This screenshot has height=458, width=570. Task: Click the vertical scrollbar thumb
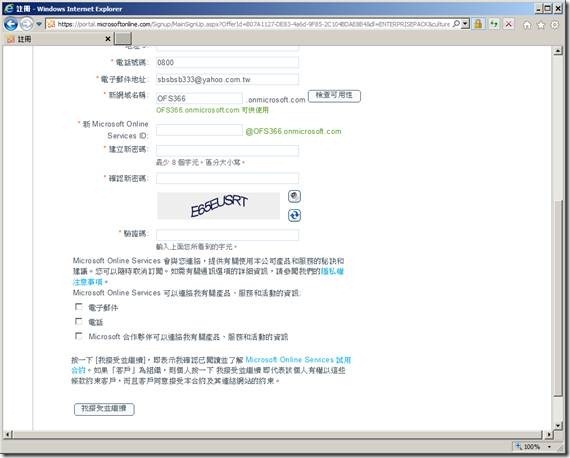click(x=558, y=297)
